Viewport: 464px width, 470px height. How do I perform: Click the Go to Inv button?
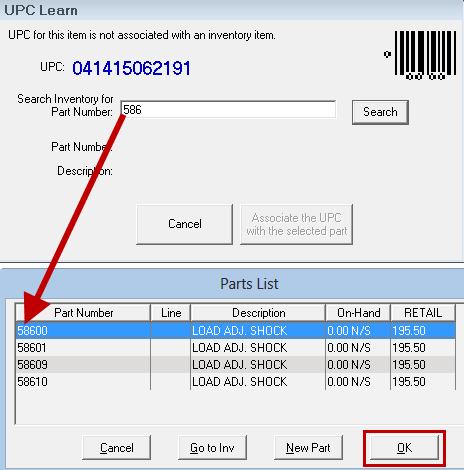212,448
